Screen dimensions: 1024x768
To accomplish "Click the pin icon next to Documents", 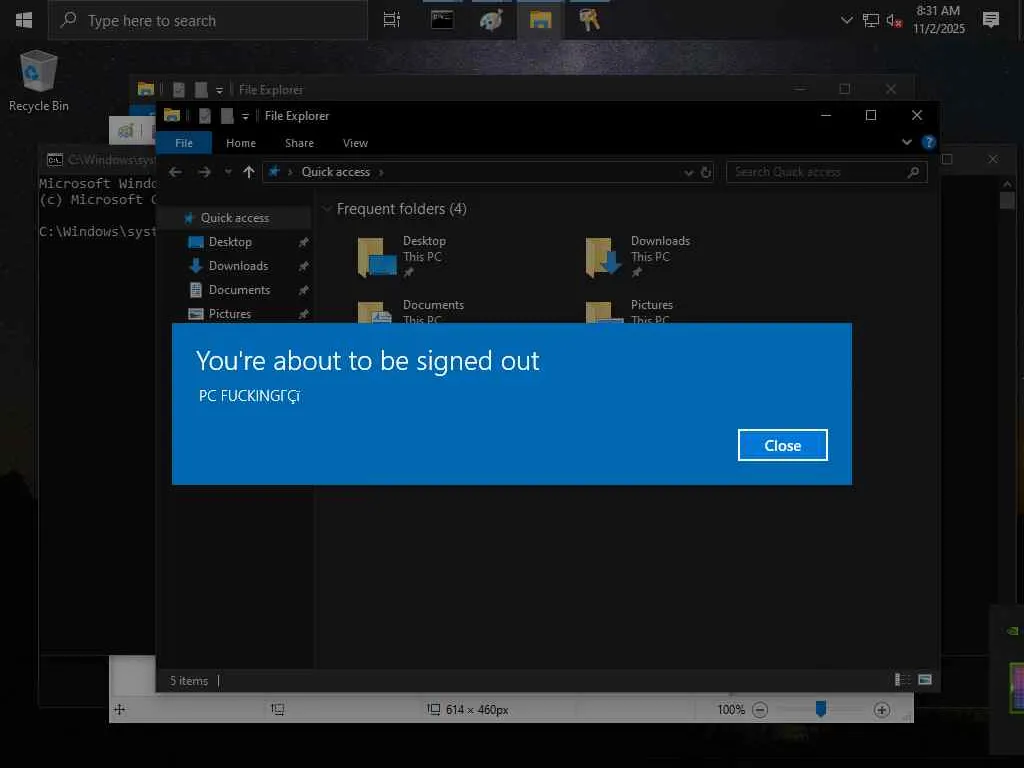I will pyautogui.click(x=303, y=290).
